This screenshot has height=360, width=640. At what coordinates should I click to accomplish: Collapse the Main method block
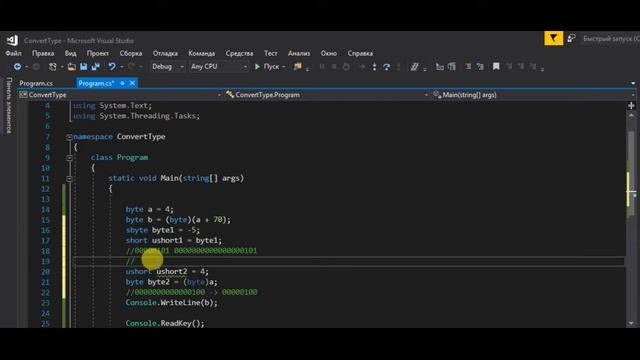tap(69, 178)
